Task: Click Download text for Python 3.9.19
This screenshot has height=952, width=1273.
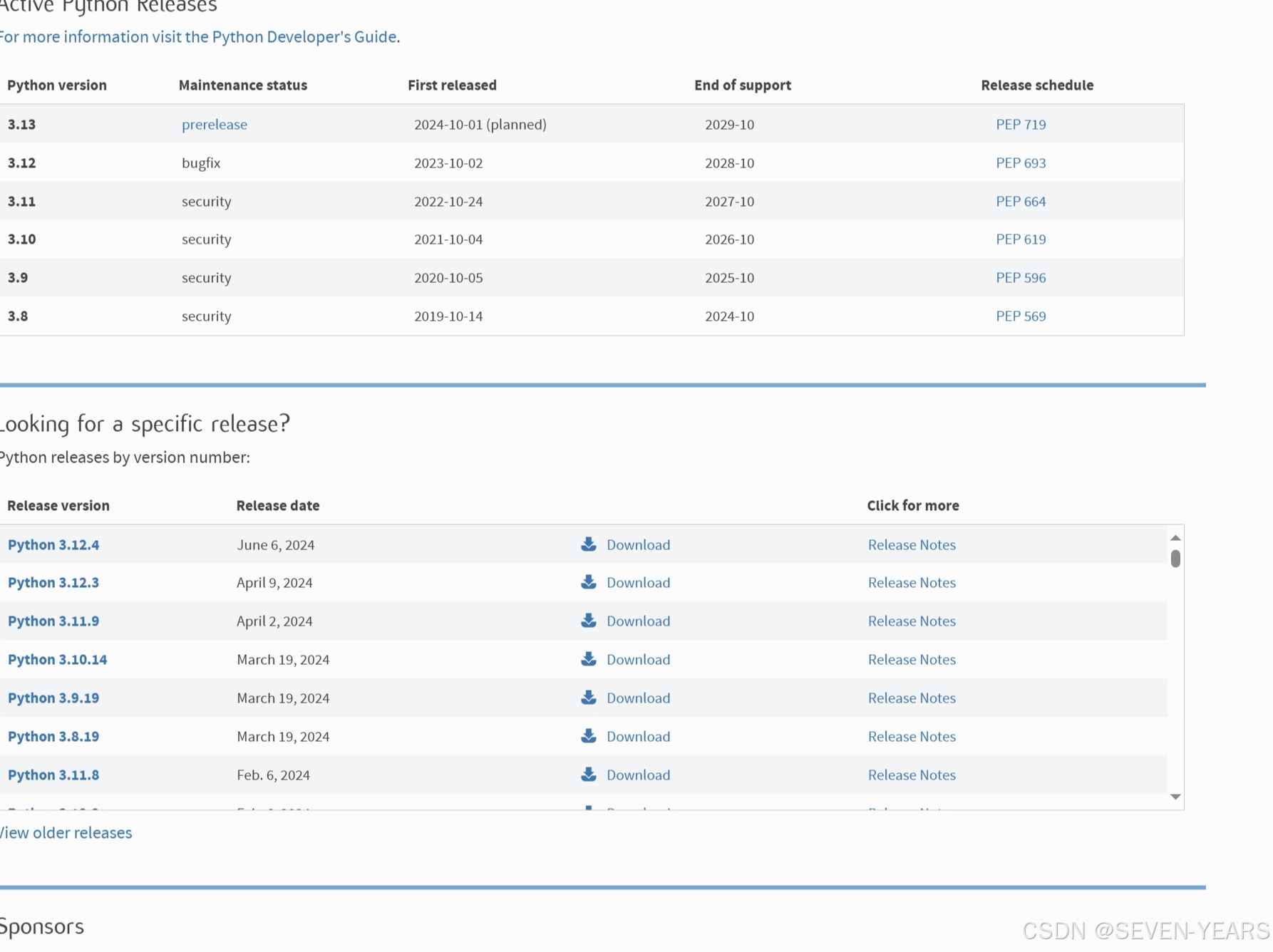Action: tap(639, 698)
